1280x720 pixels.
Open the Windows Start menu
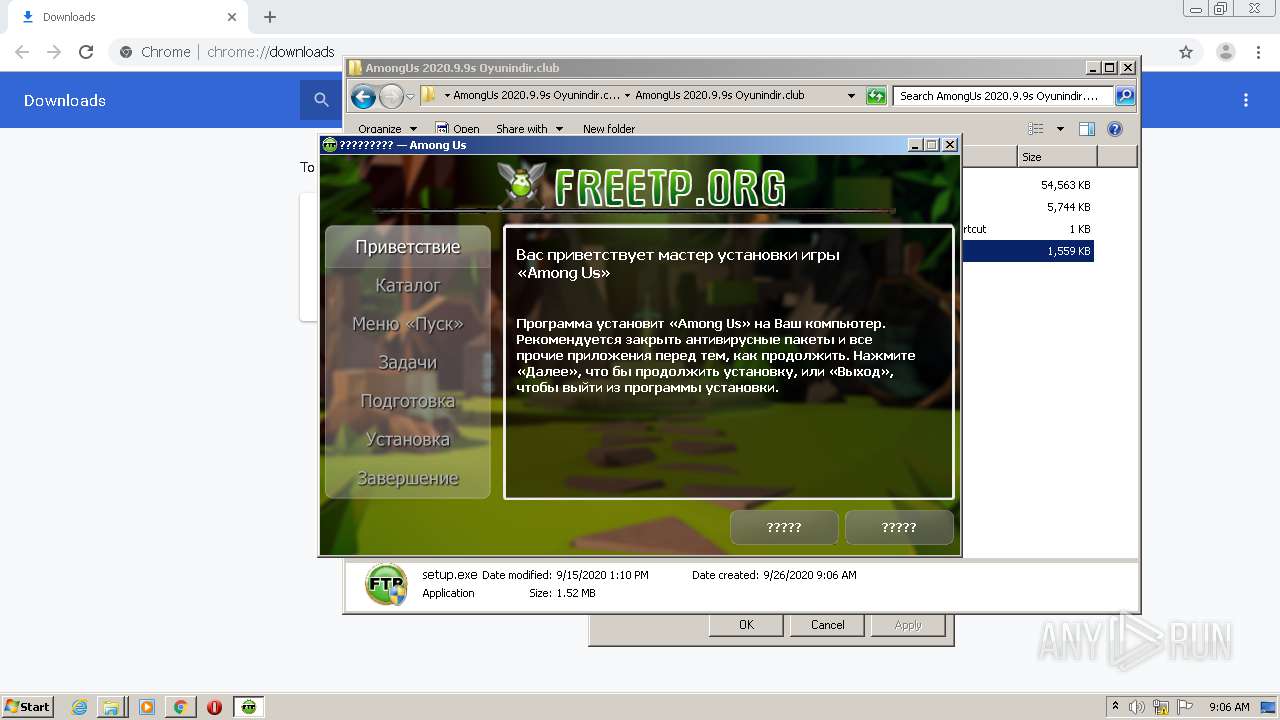point(28,706)
